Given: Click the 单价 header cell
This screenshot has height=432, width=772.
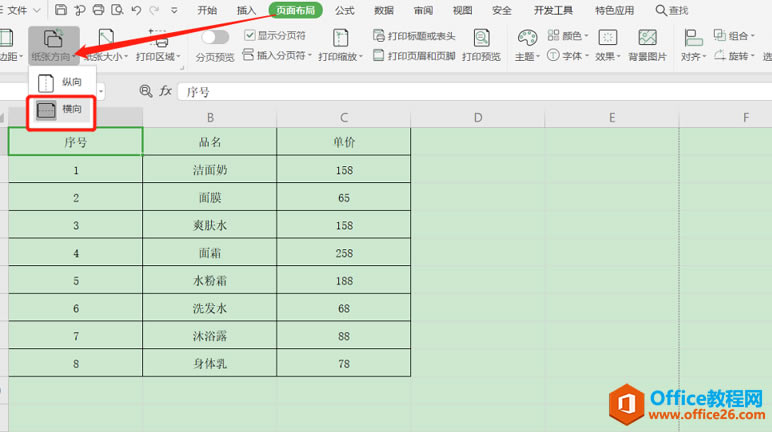Looking at the screenshot, I should click(x=344, y=142).
